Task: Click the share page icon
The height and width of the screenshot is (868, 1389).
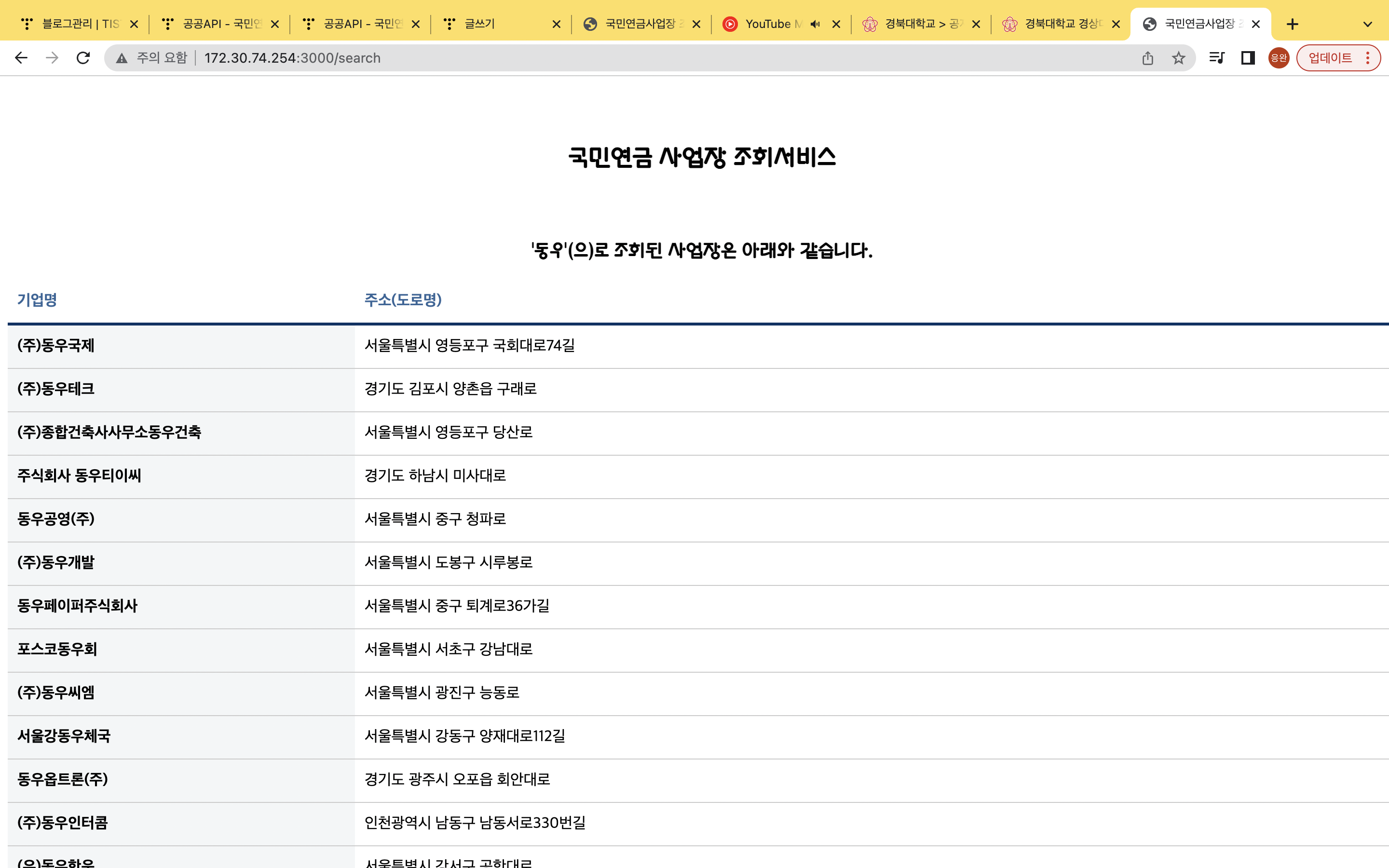Action: tap(1147, 58)
